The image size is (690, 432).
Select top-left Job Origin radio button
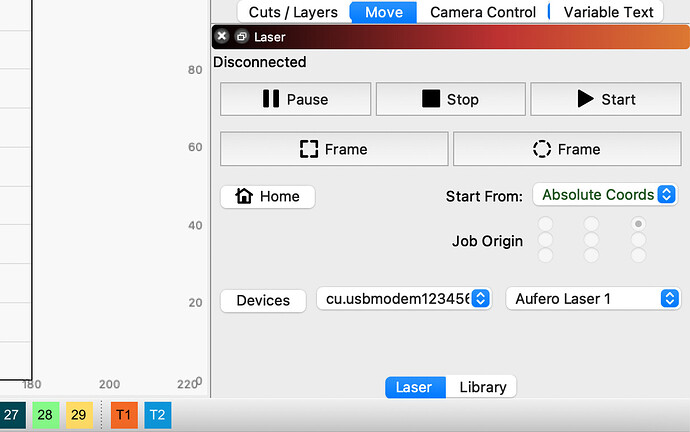[x=546, y=224]
